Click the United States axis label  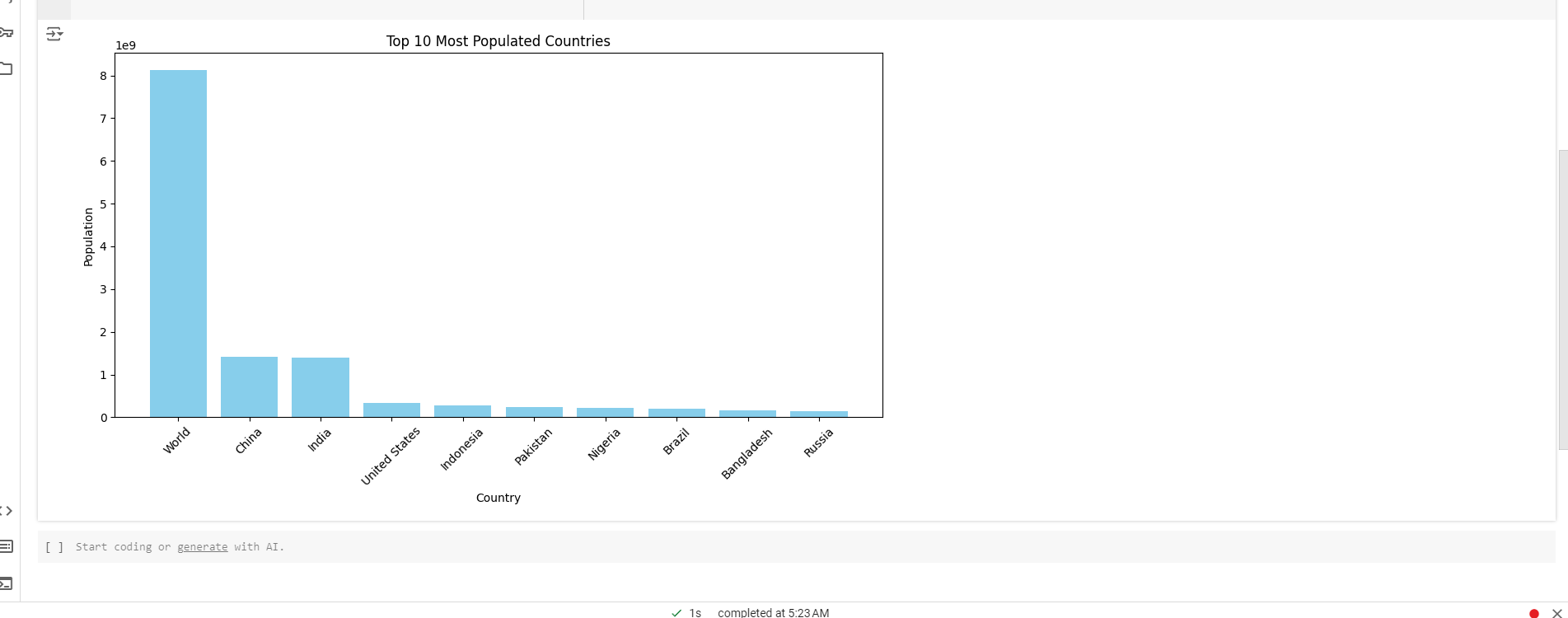click(391, 456)
